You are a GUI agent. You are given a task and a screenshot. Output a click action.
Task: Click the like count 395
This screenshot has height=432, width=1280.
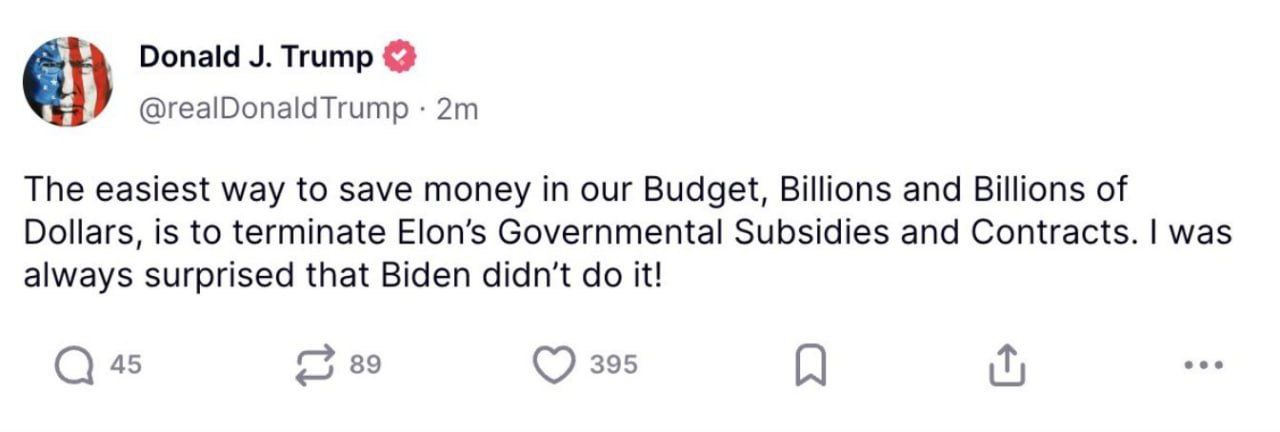(613, 366)
